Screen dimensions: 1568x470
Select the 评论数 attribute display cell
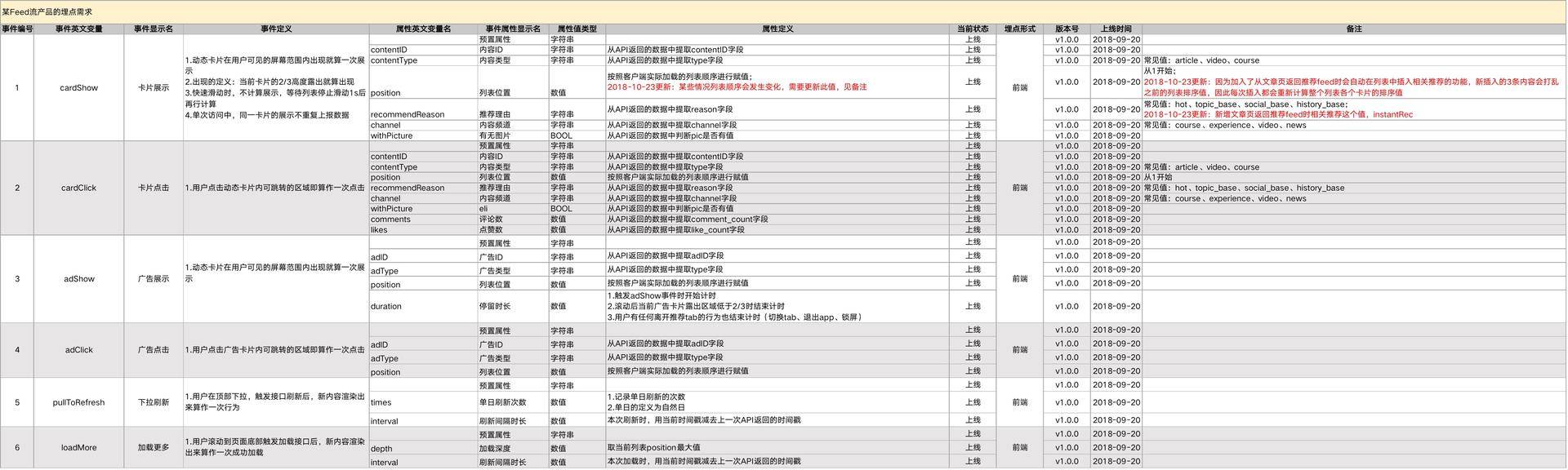click(x=513, y=219)
